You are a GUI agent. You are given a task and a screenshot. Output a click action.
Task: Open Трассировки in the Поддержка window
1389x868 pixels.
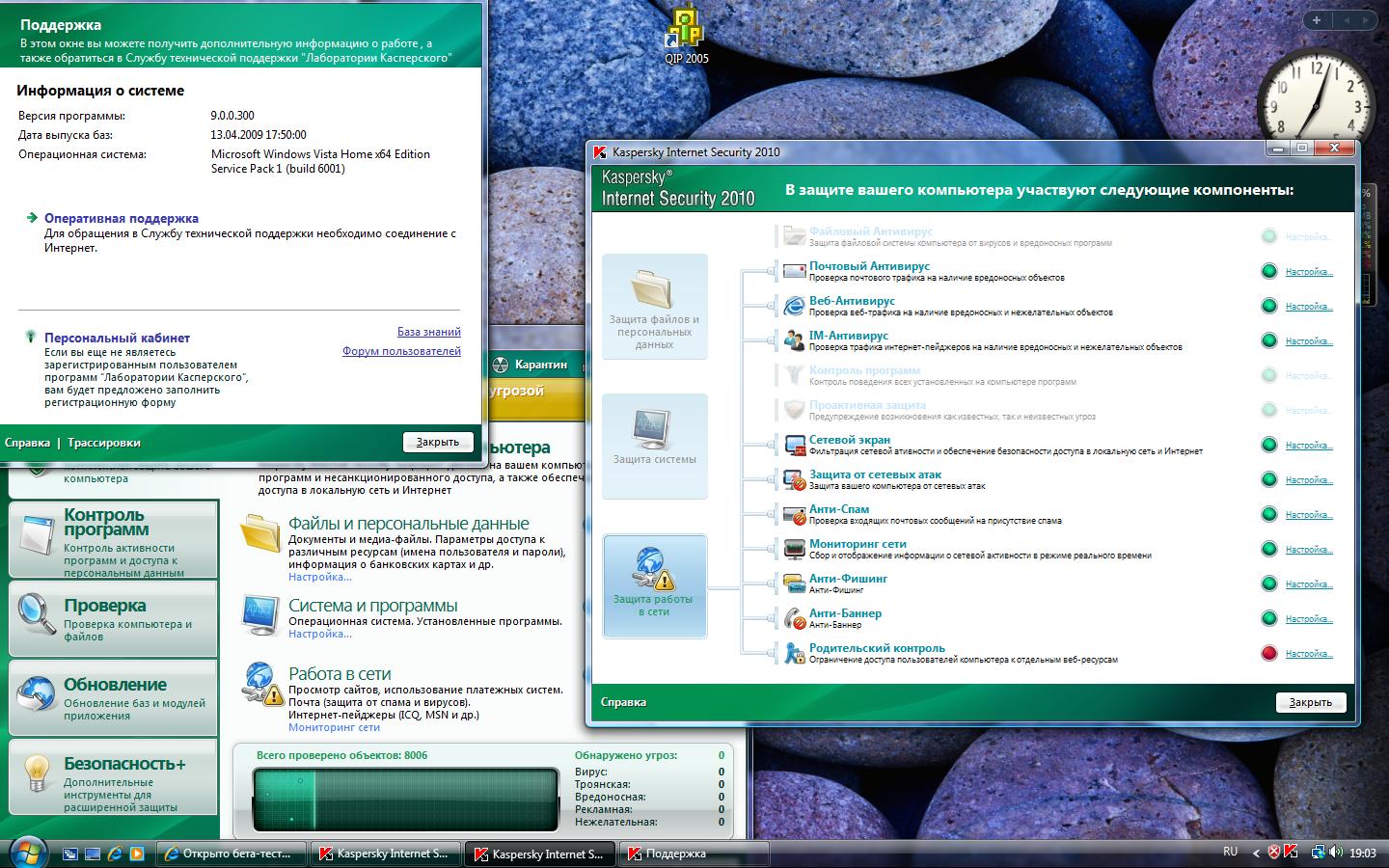tap(104, 443)
